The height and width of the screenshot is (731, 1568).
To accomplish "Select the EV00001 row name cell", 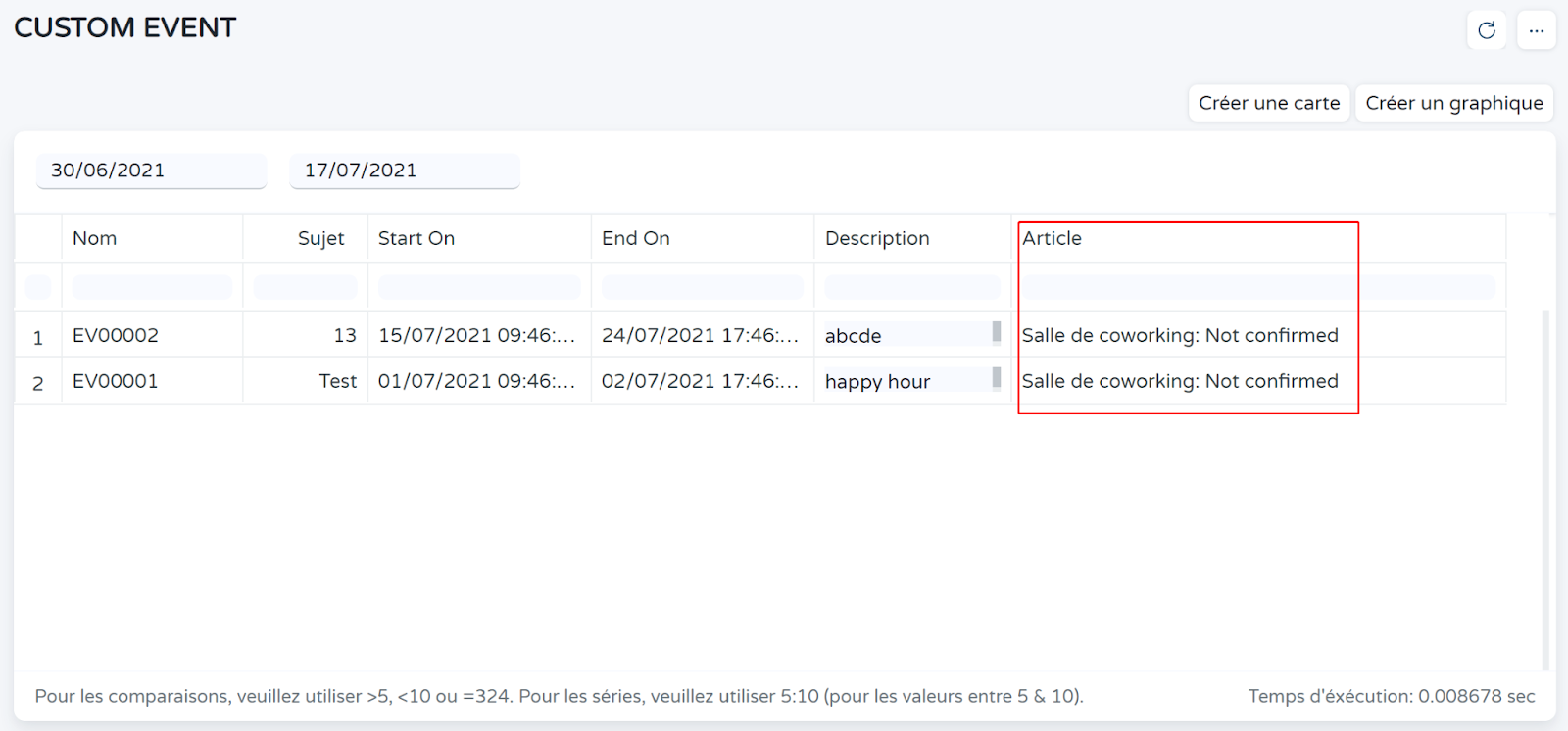I will point(116,381).
